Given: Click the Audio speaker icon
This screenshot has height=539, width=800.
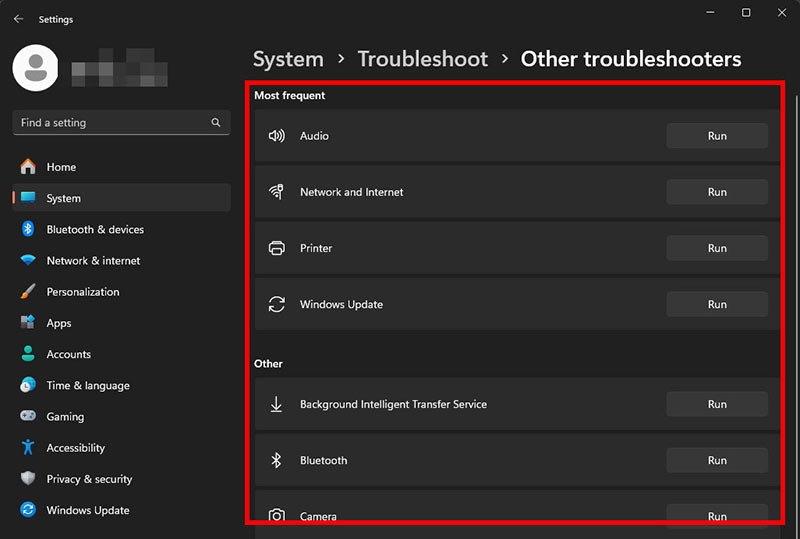Looking at the screenshot, I should tap(277, 136).
